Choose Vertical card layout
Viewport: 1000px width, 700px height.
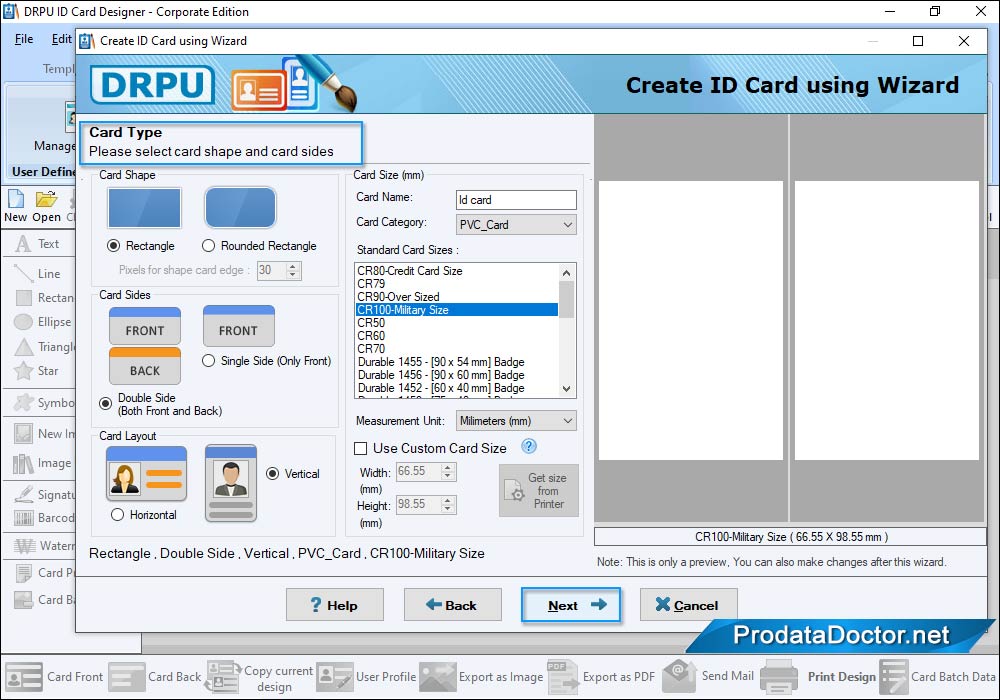point(272,474)
